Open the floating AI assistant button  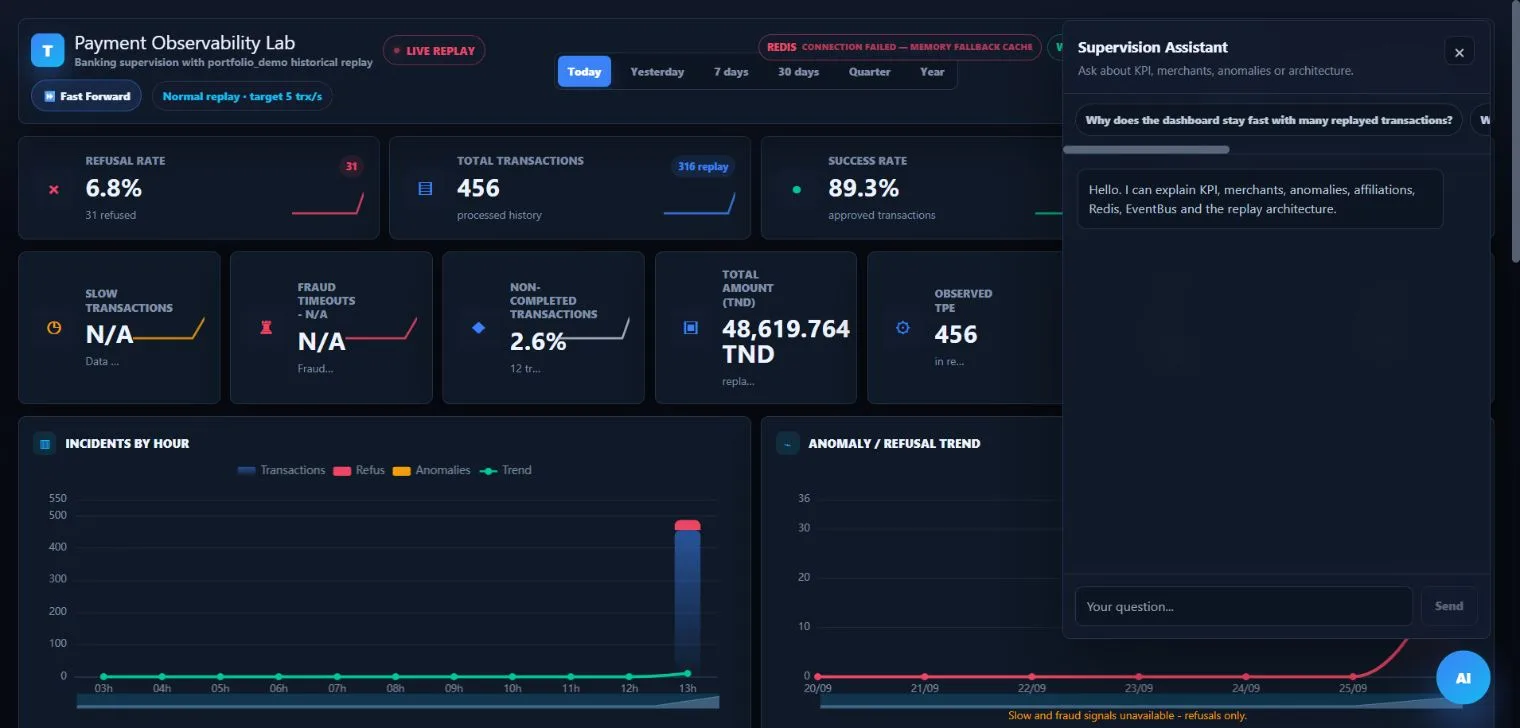(x=1463, y=678)
